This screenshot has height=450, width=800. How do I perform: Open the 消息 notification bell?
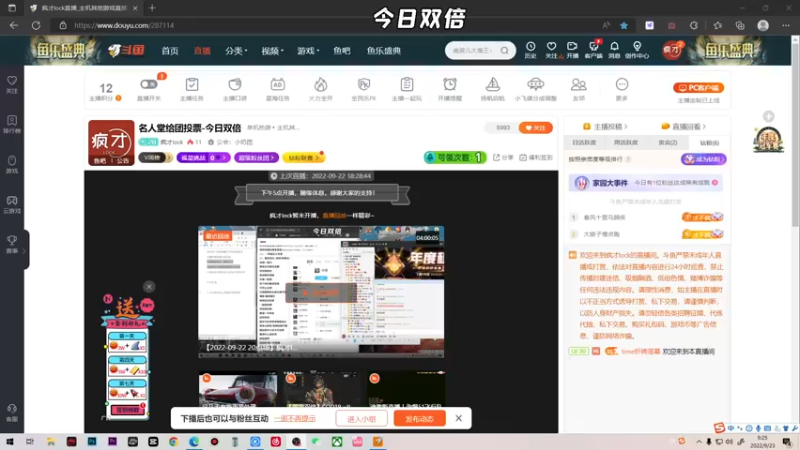(x=614, y=50)
